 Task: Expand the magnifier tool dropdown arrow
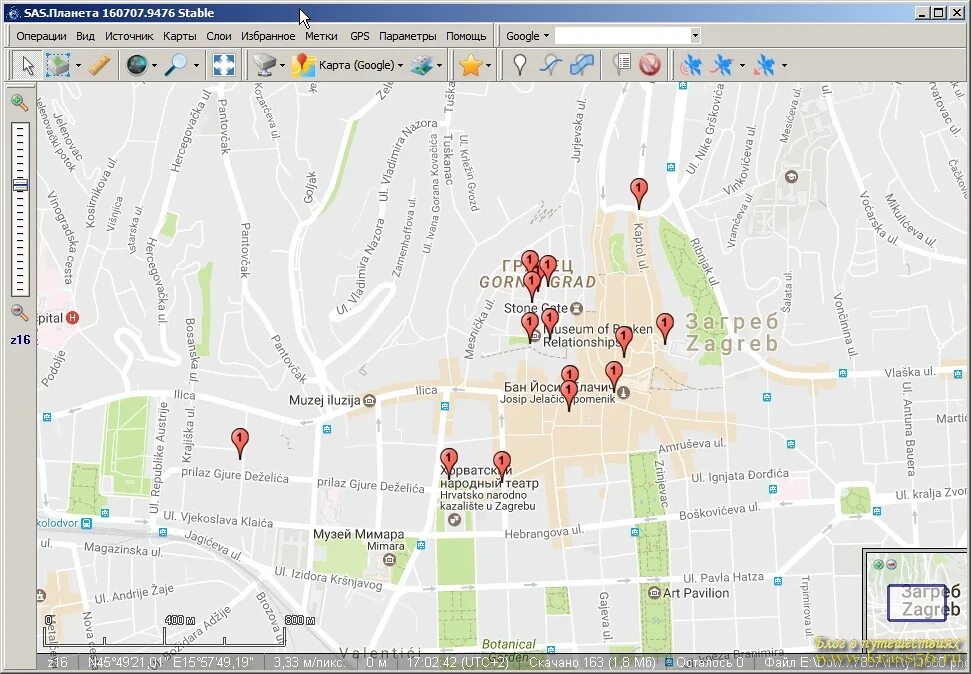point(196,65)
